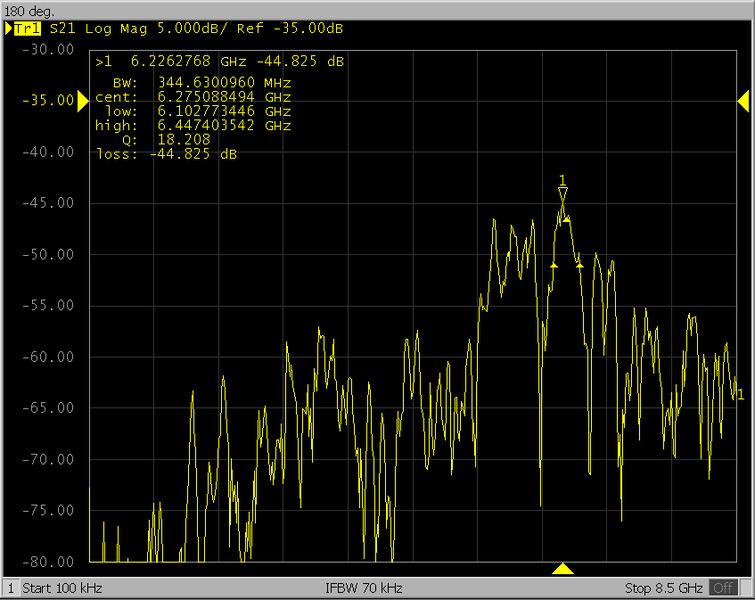755x600 pixels.
Task: Click the marker 1 triangle on the trace peak
Action: (x=563, y=194)
